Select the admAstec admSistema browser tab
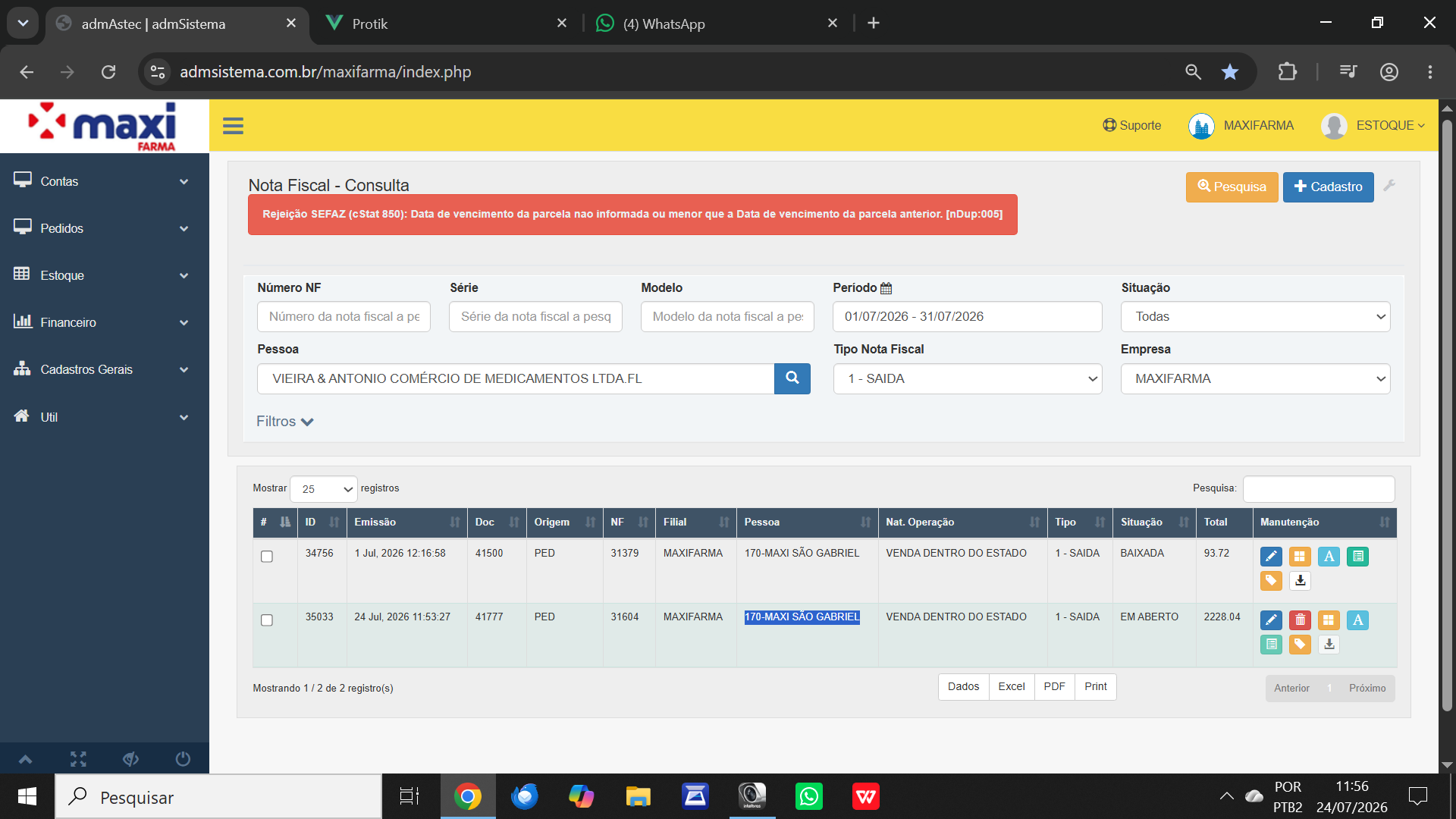 (177, 24)
